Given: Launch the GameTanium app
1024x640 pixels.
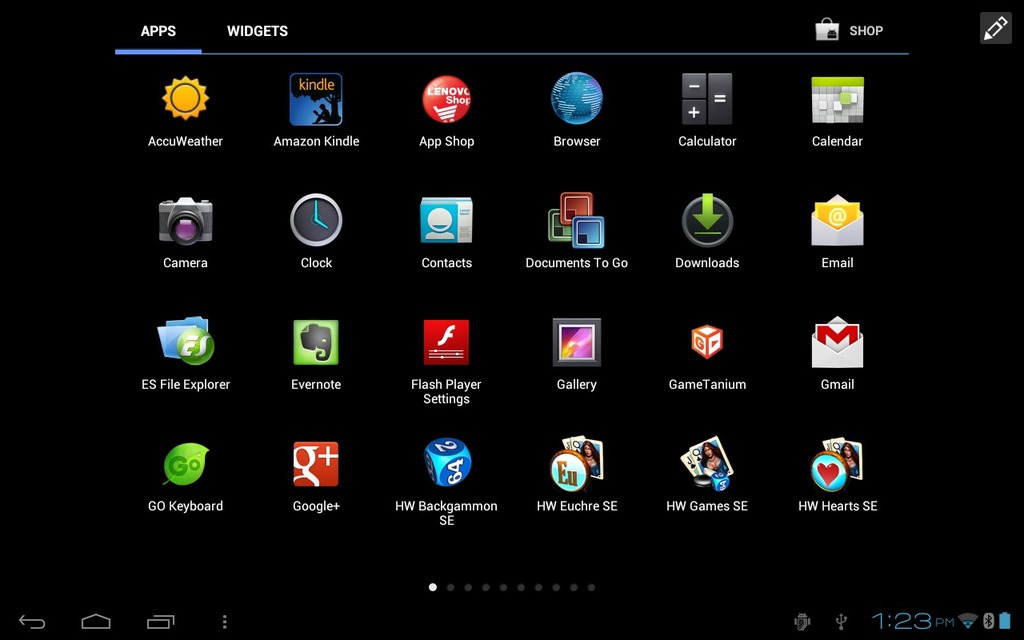Looking at the screenshot, I should [707, 342].
